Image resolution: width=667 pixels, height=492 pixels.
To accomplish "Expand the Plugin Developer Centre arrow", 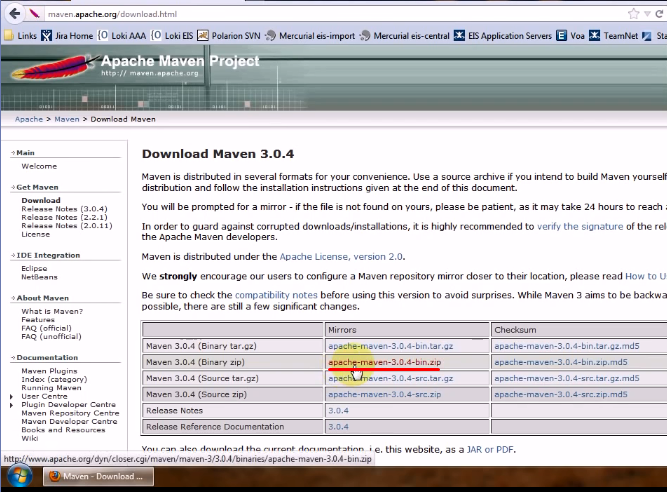I will pyautogui.click(x=11, y=405).
